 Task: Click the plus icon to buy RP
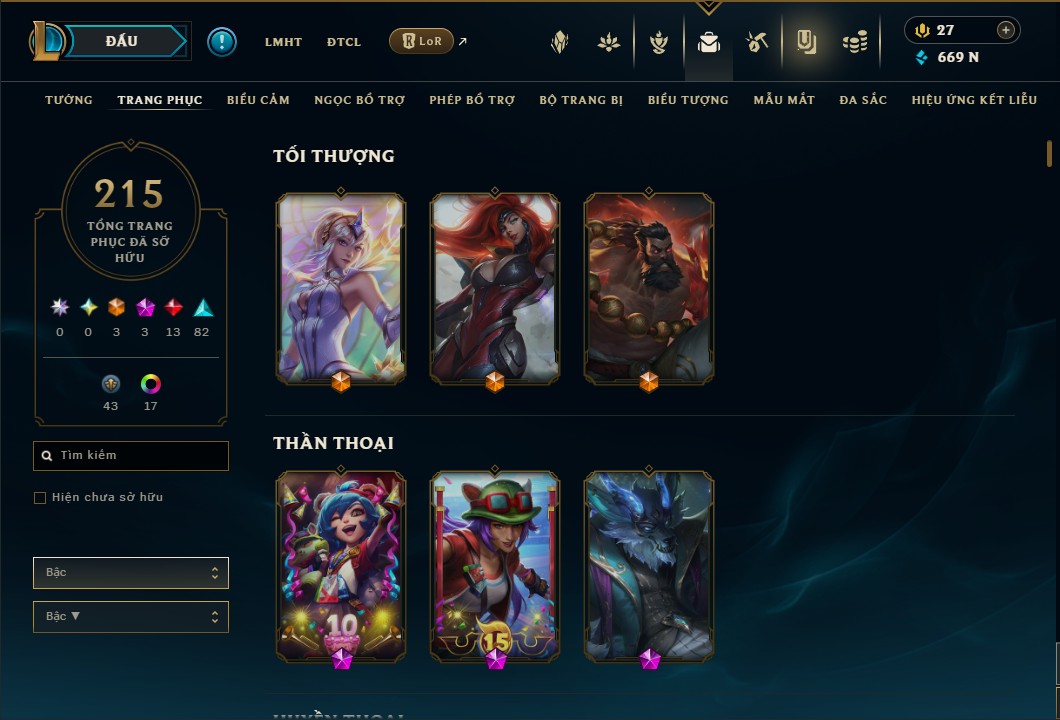pyautogui.click(x=1005, y=30)
